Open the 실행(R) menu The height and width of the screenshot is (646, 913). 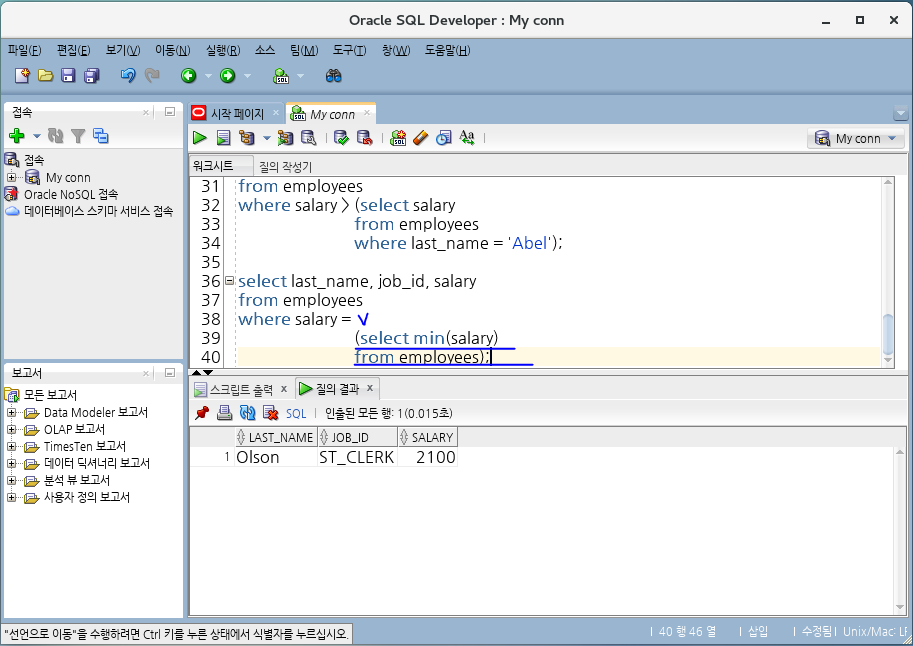pos(222,50)
